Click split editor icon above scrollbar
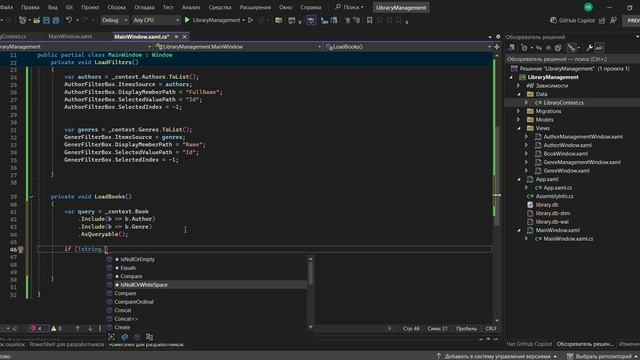 tap(497, 47)
